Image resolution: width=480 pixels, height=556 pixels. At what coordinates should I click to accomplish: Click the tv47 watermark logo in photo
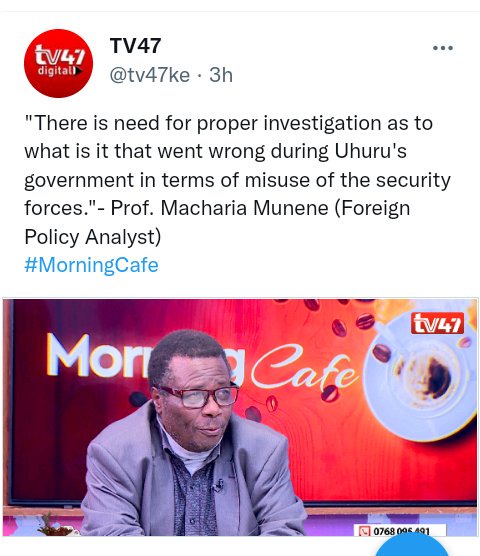pyautogui.click(x=437, y=323)
